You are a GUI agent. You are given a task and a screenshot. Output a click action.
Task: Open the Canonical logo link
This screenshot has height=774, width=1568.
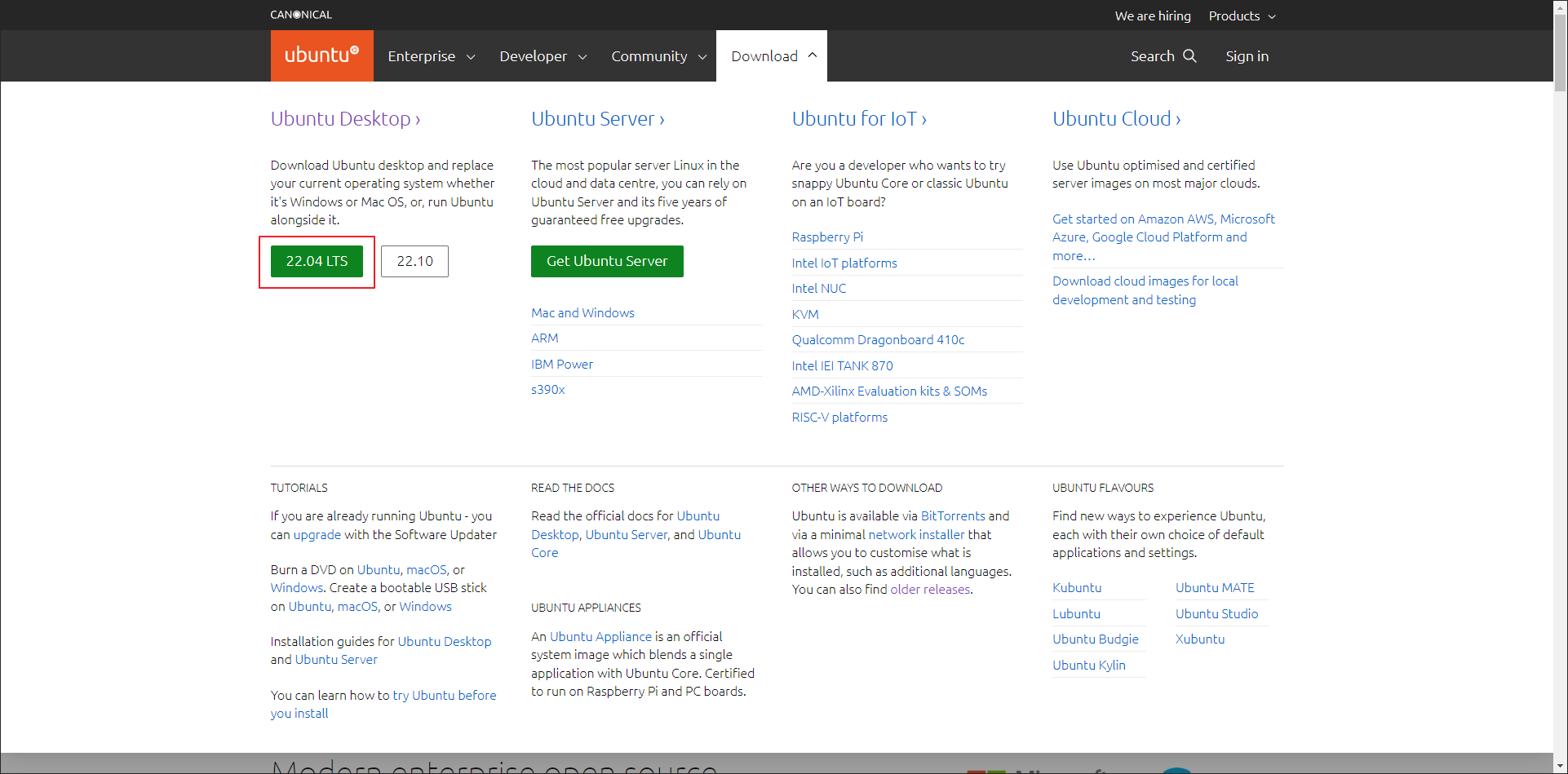coord(301,15)
